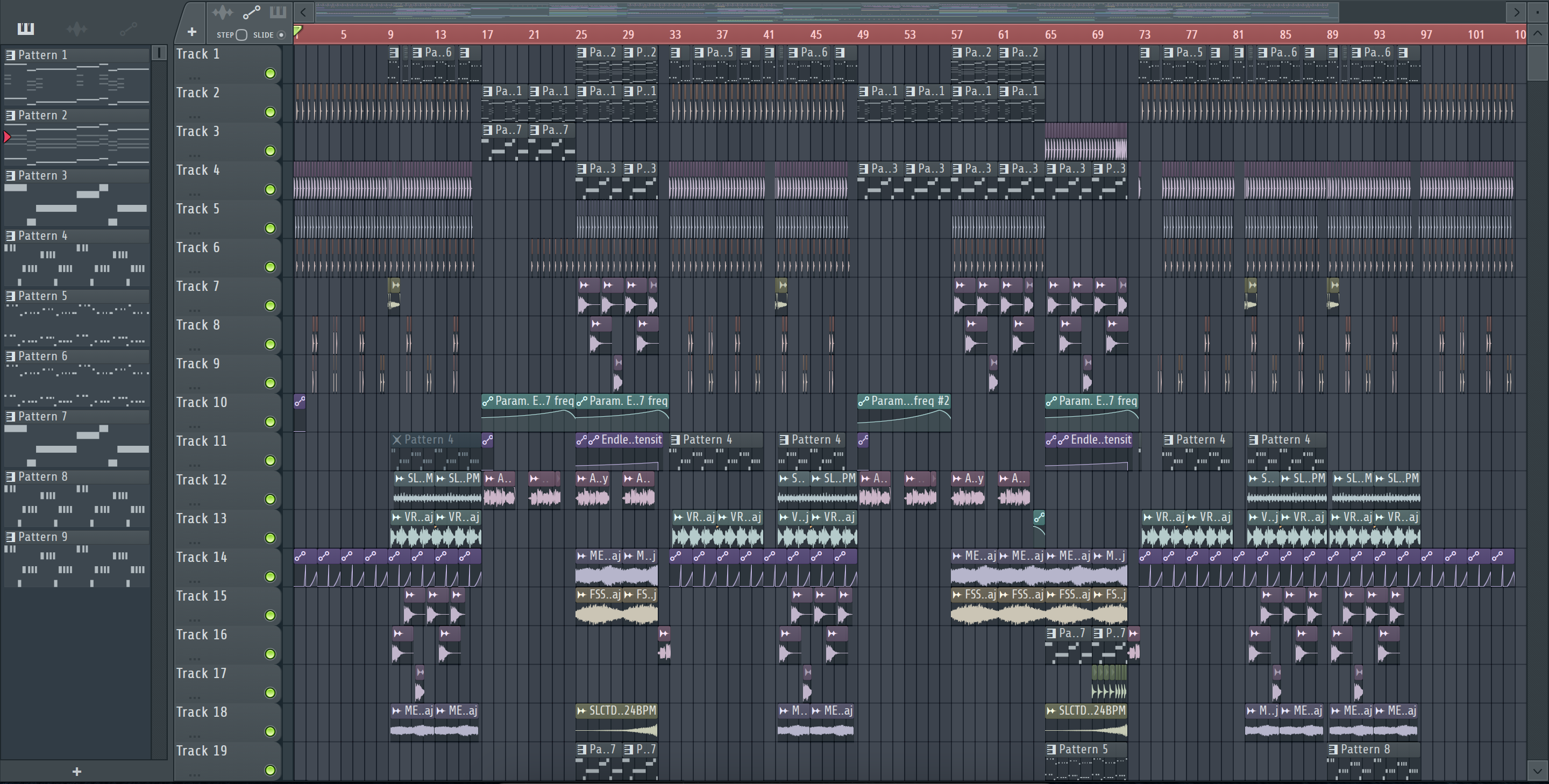Open the Track 12 options dots
Screen dimensions: 1549x784
194,504
